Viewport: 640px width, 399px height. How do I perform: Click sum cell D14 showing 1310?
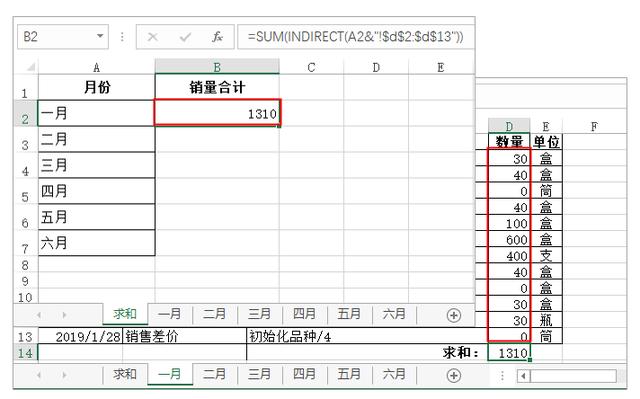(x=509, y=352)
